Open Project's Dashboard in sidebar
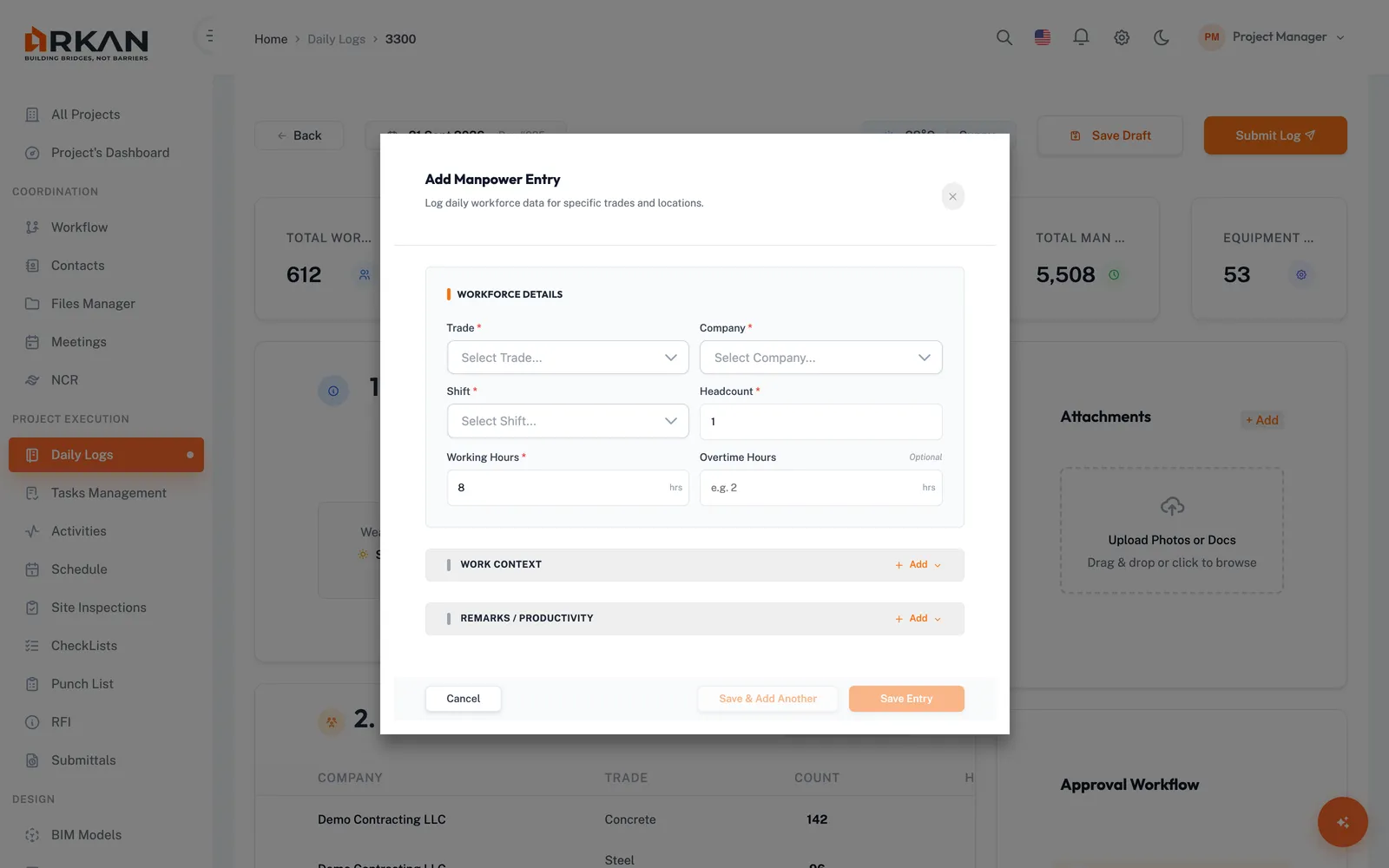 (106, 153)
